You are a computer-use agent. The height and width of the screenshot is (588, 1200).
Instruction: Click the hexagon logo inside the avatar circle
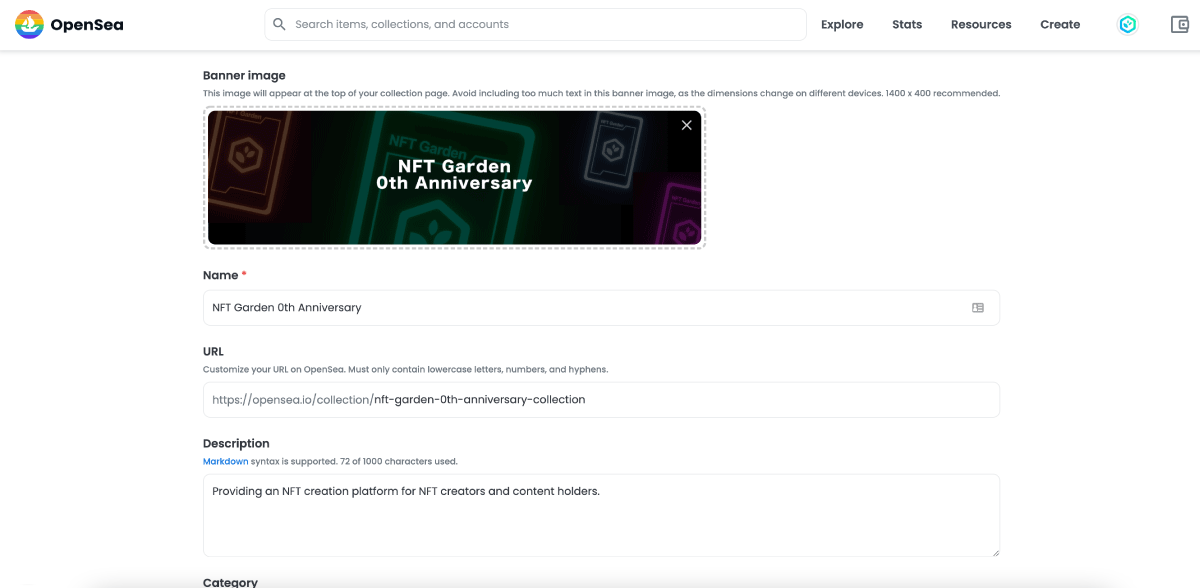[1127, 23]
